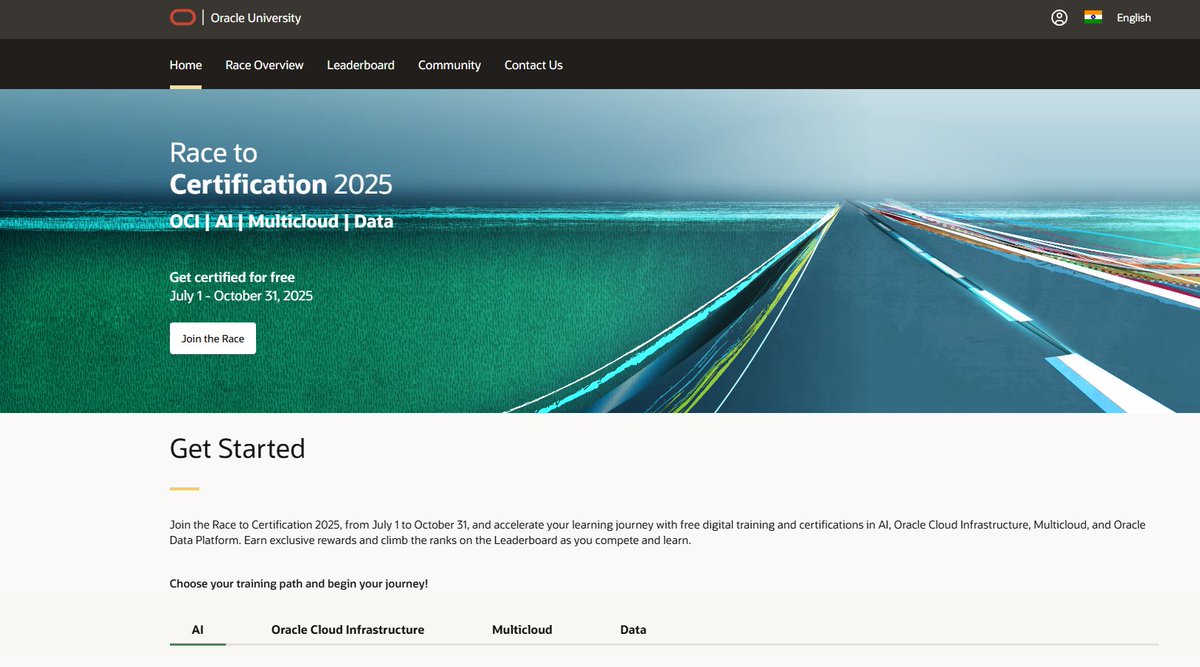Open the Leaderboard page
This screenshot has width=1200, height=667.
(360, 65)
